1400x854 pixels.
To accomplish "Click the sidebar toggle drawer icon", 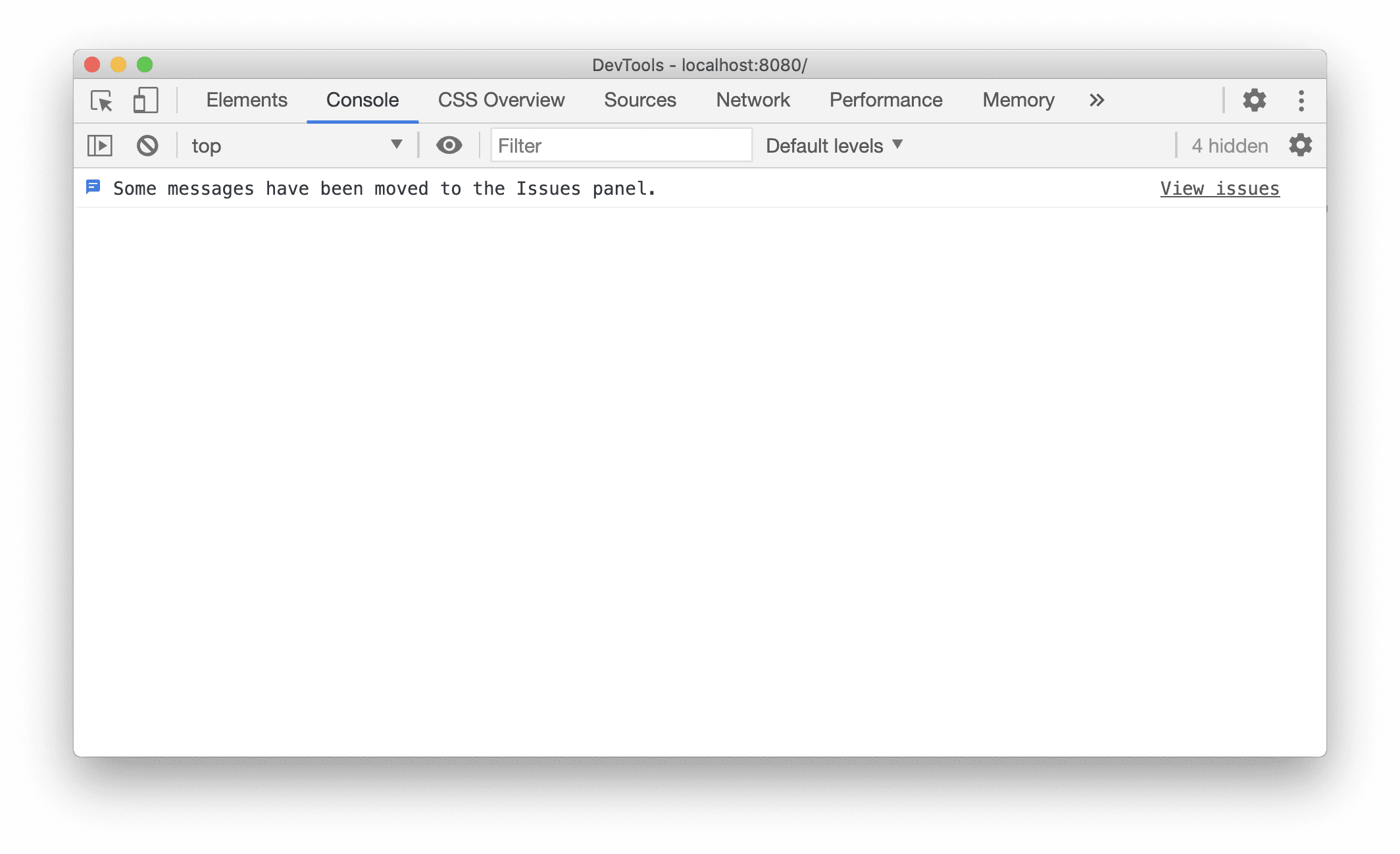I will click(99, 145).
